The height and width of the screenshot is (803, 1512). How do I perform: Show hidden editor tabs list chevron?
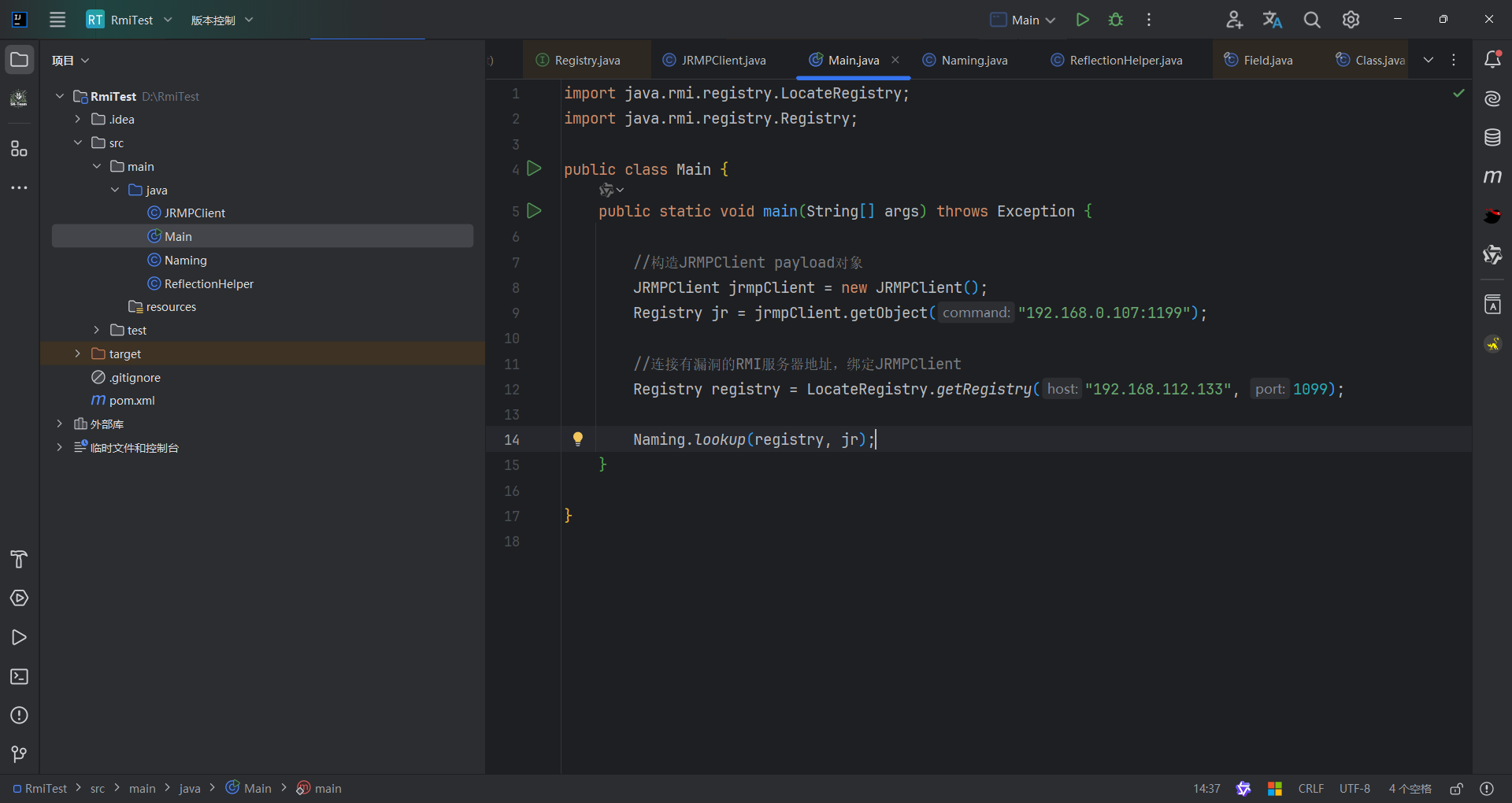pyautogui.click(x=1428, y=60)
